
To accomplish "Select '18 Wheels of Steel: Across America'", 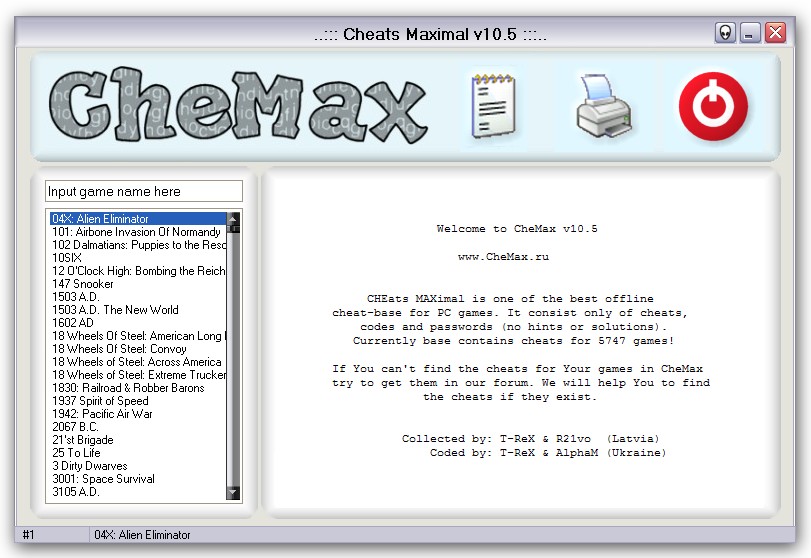I will pos(138,361).
